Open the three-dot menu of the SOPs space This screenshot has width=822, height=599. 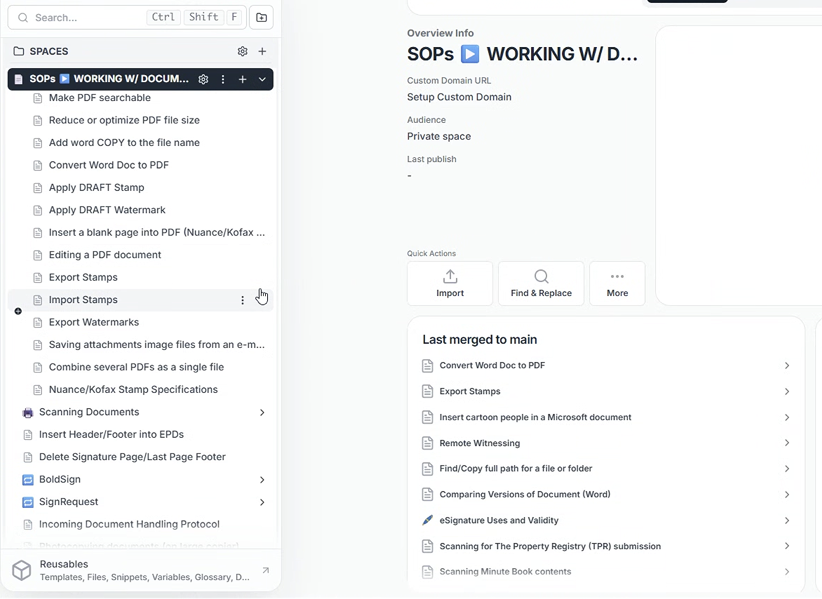[x=223, y=79]
